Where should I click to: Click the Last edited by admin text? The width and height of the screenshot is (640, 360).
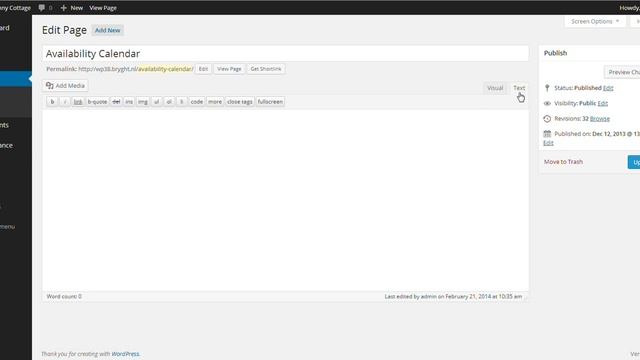pyautogui.click(x=453, y=296)
